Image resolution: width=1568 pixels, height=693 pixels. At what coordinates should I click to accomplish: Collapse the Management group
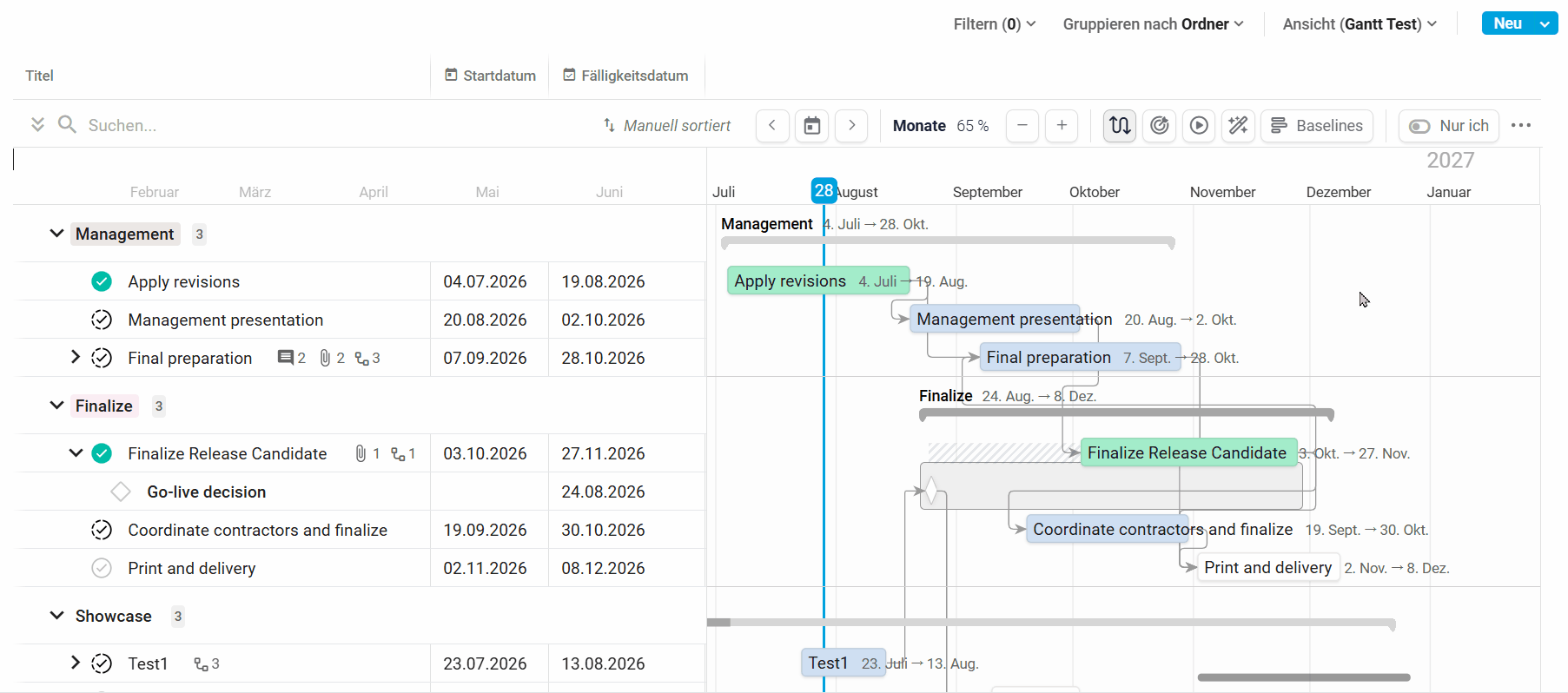pos(56,234)
